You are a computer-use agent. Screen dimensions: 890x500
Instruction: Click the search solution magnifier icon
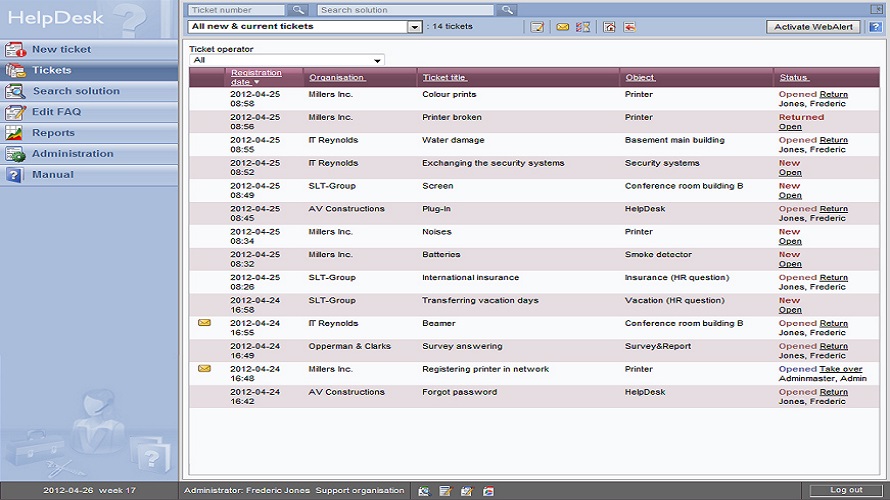tap(507, 10)
